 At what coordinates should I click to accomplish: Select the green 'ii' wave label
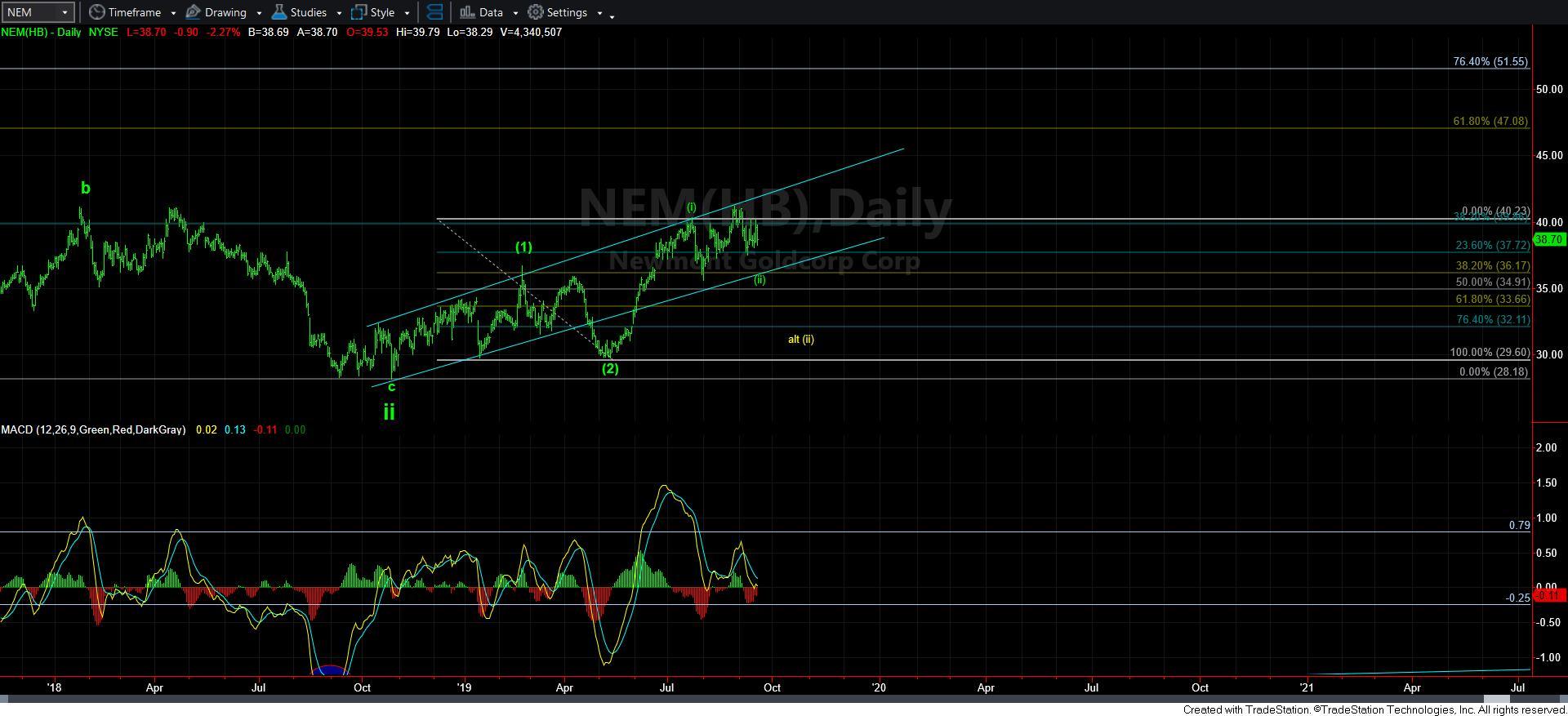[389, 411]
